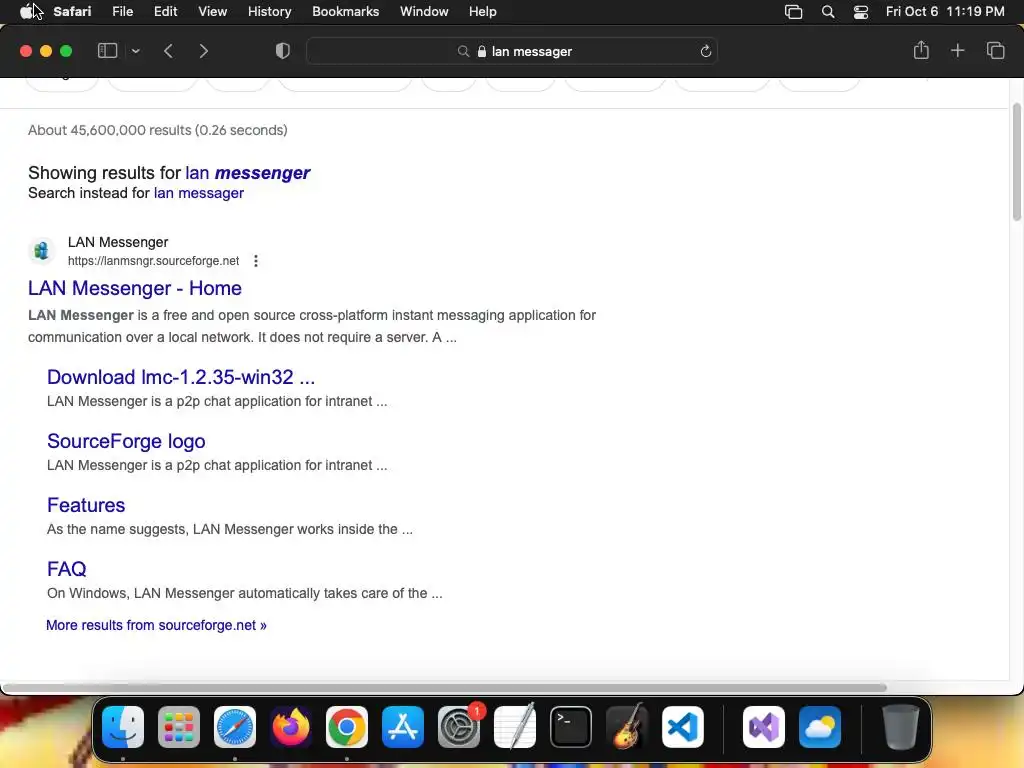Open the Share menu in the toolbar
1024x768 pixels.
point(921,50)
